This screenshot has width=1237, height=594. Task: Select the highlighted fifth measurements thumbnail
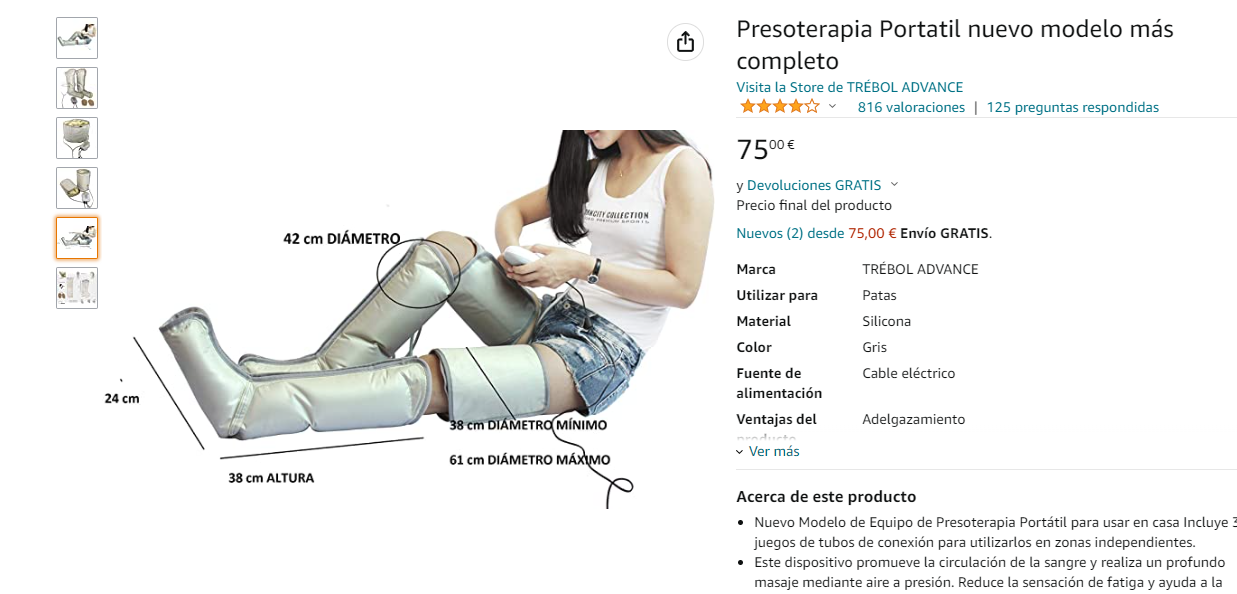click(x=77, y=238)
